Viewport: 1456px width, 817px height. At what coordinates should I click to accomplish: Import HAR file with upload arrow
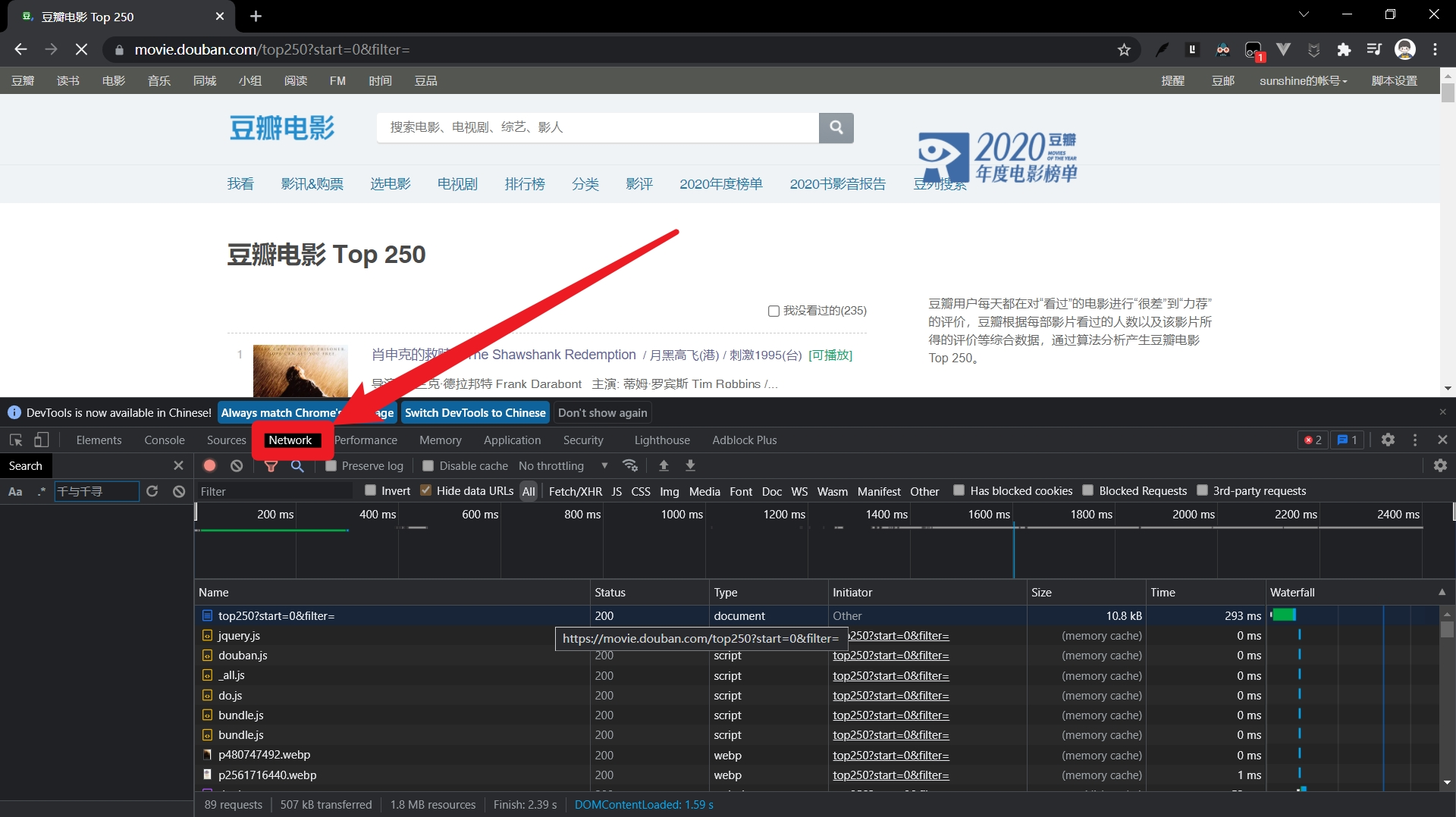tap(664, 465)
